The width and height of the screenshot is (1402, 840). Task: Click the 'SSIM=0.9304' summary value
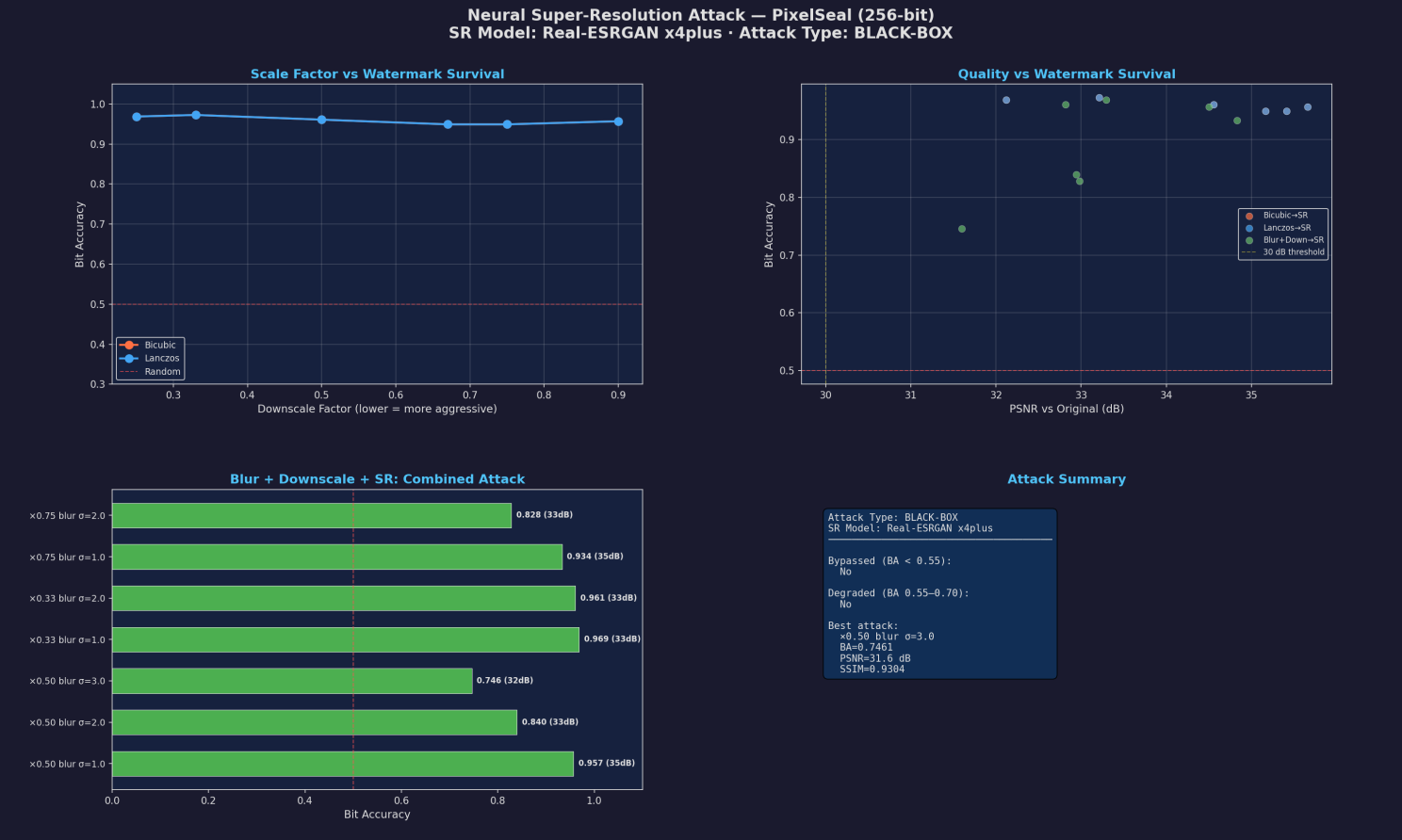872,670
